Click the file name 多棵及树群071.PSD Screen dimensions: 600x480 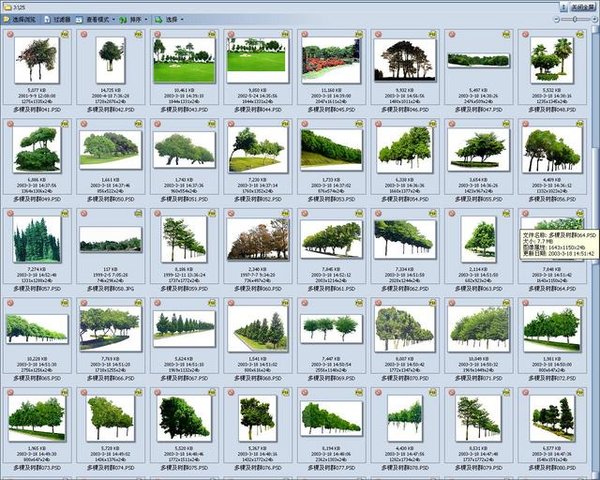478,379
